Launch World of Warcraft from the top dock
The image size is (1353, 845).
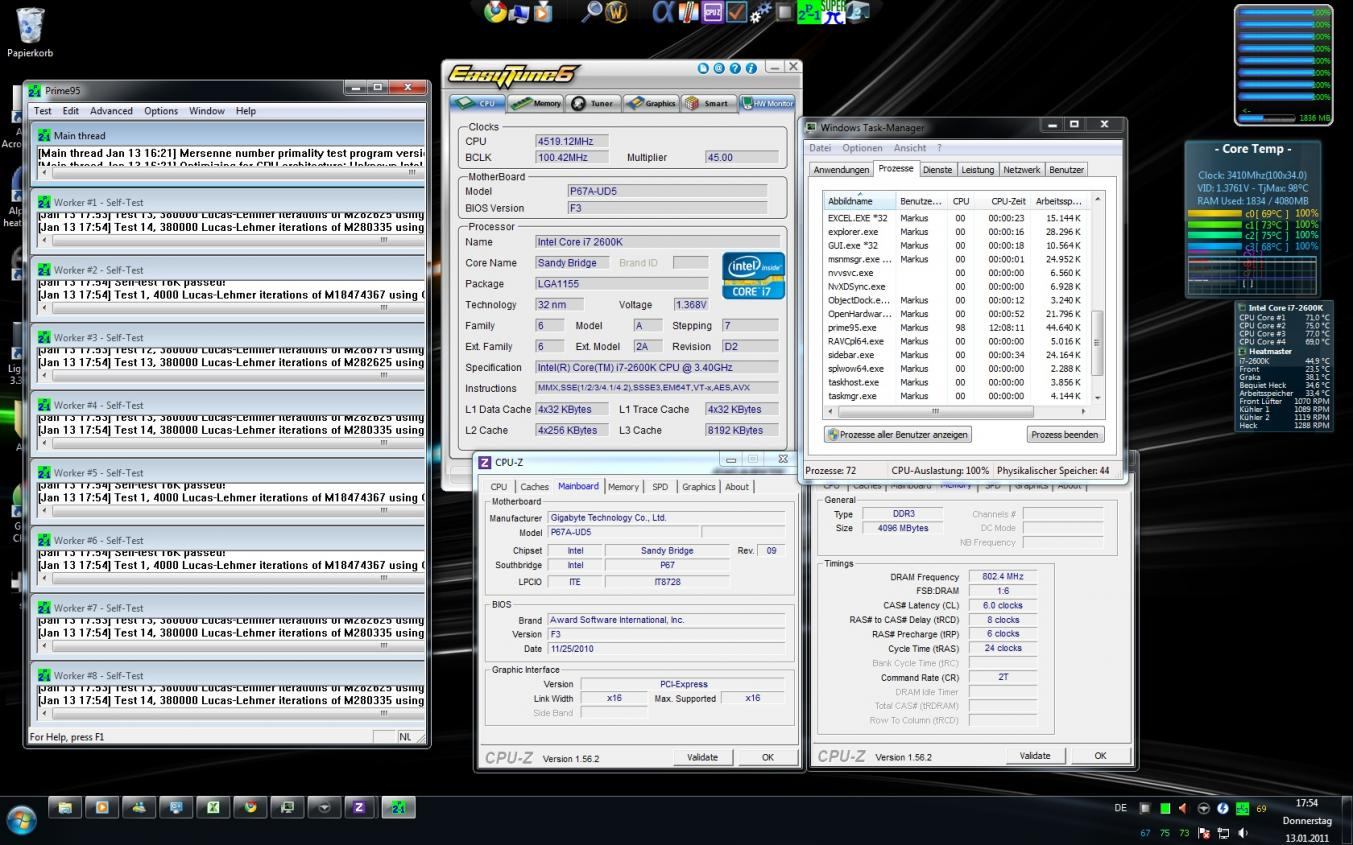click(616, 12)
